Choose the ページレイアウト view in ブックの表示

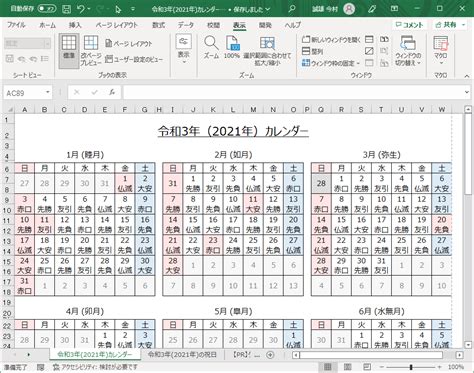[129, 43]
